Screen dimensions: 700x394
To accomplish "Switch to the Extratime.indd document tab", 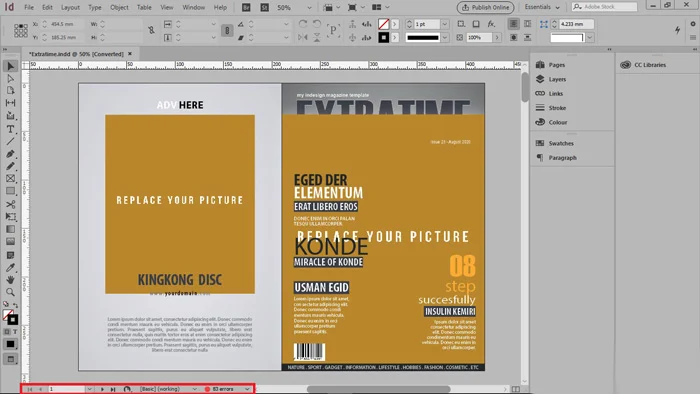I will [x=76, y=54].
